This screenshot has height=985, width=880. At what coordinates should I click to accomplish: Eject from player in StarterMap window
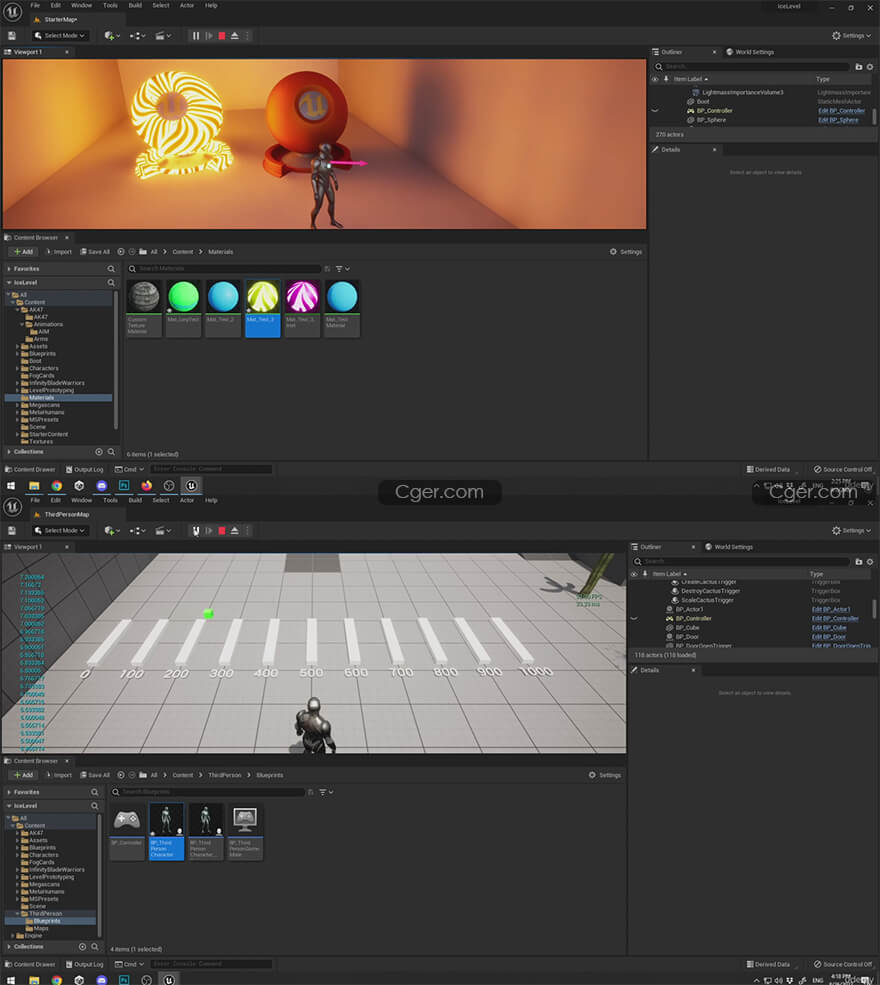point(234,36)
